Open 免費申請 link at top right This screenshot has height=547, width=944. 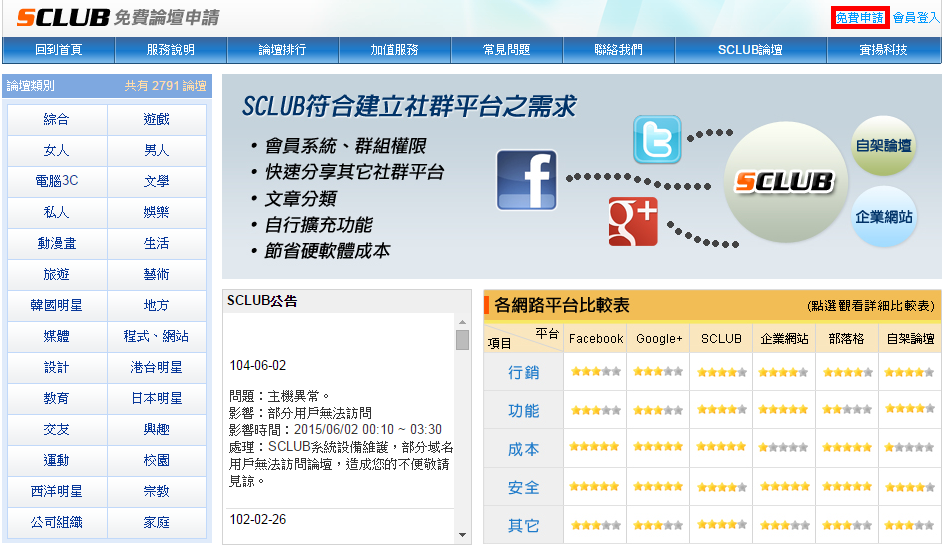(860, 17)
